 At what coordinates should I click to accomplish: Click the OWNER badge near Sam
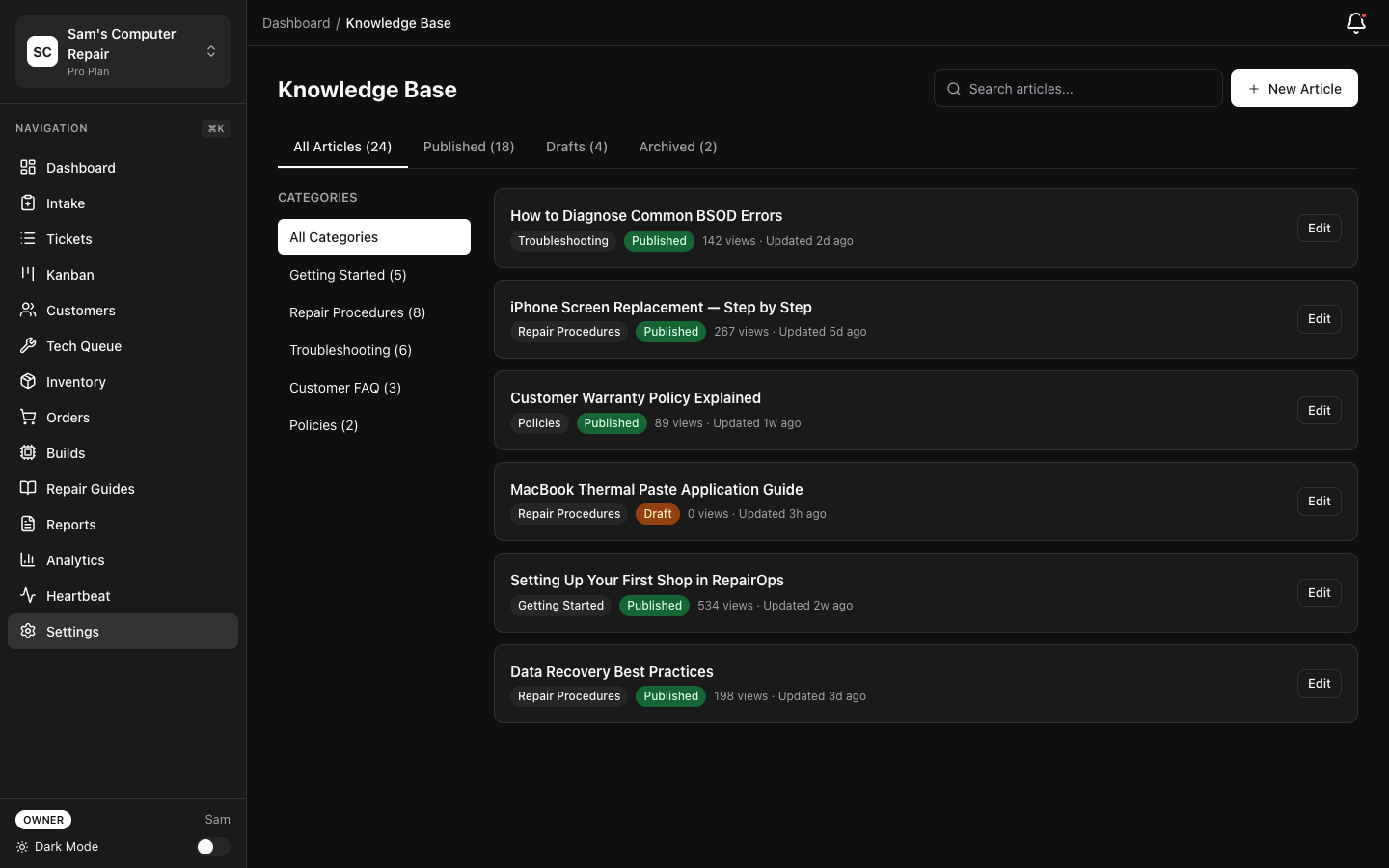tap(43, 820)
